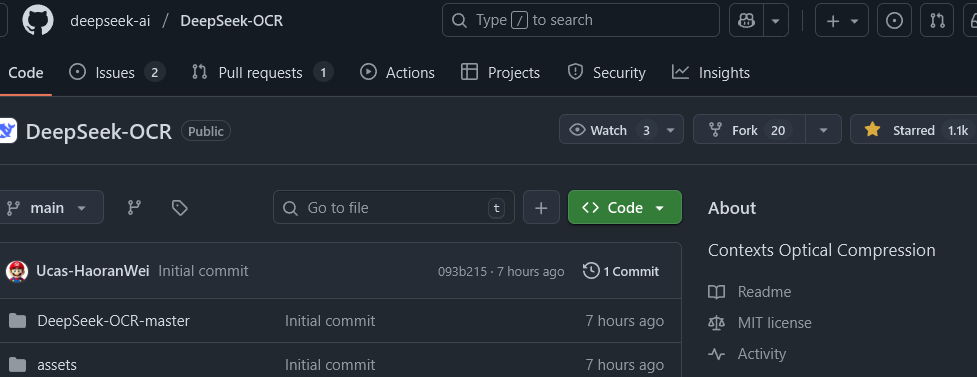Screen dimensions: 977x377
Task: Click the DeepSeek-OCR-master folder icon
Action: click(x=17, y=321)
